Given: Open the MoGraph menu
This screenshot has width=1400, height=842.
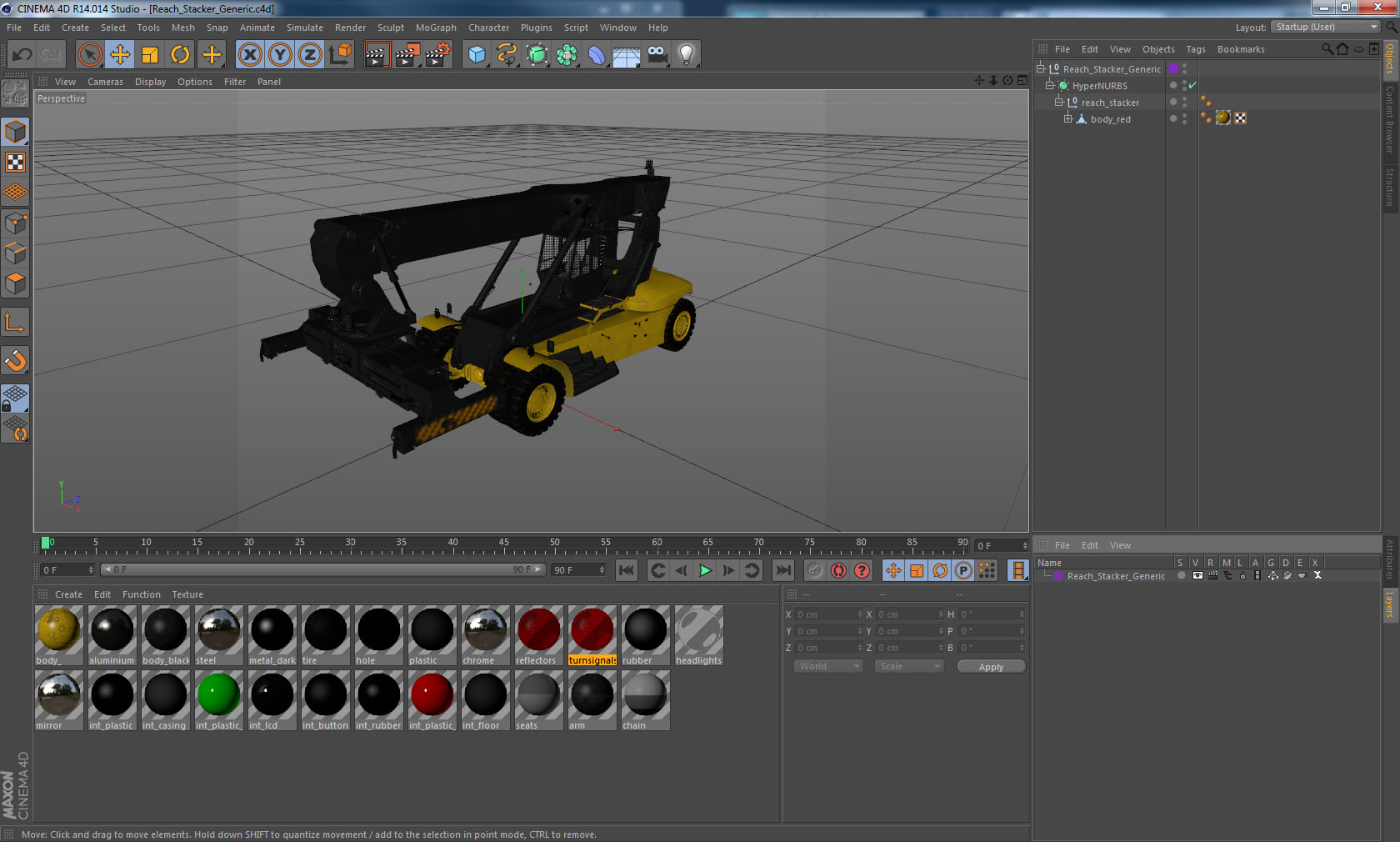Looking at the screenshot, I should pos(436,28).
